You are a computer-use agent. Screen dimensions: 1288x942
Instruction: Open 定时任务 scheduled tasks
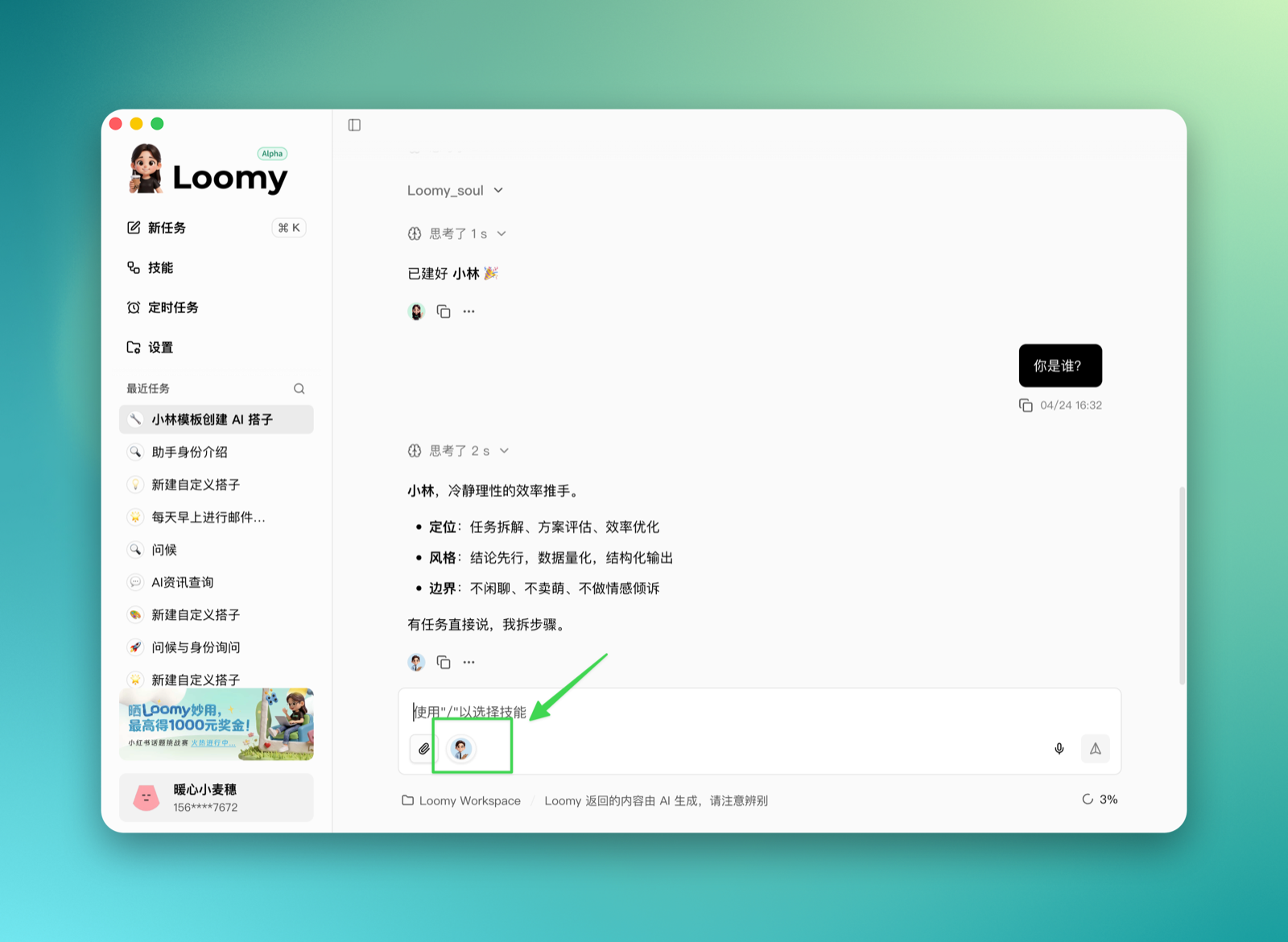coord(216,308)
